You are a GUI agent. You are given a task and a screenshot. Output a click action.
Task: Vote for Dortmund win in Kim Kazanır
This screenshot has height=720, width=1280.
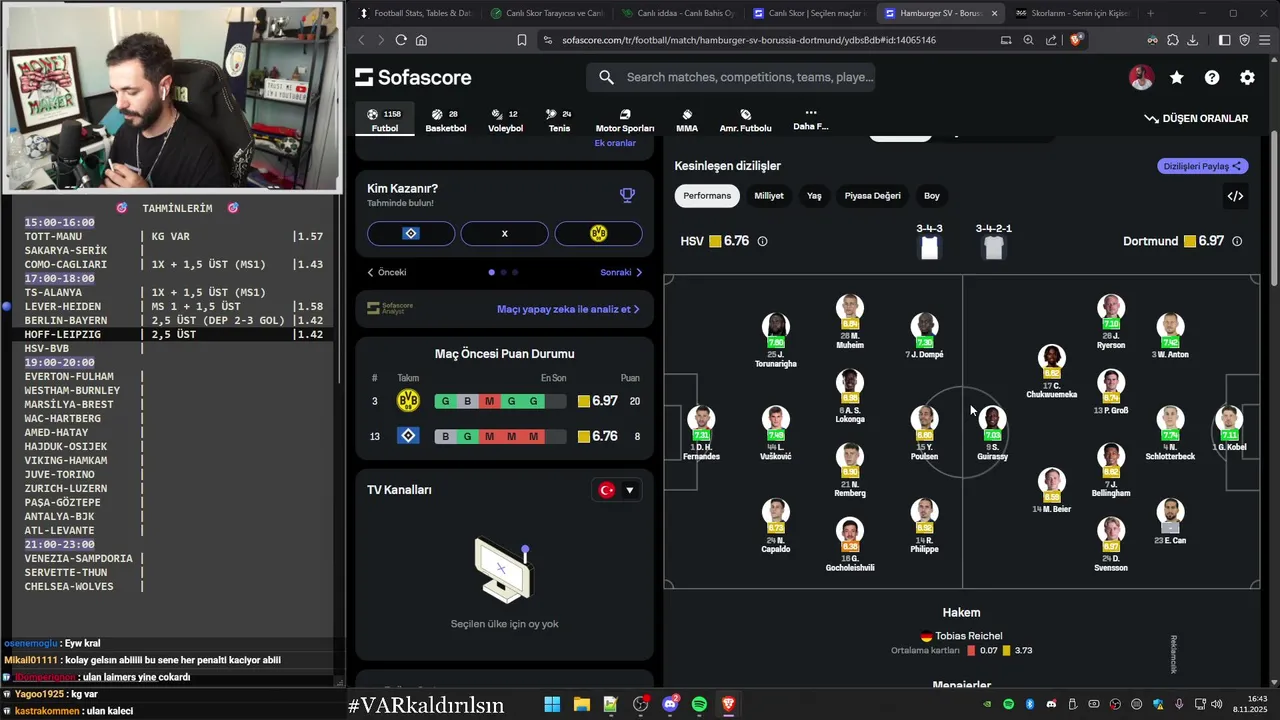pos(598,233)
